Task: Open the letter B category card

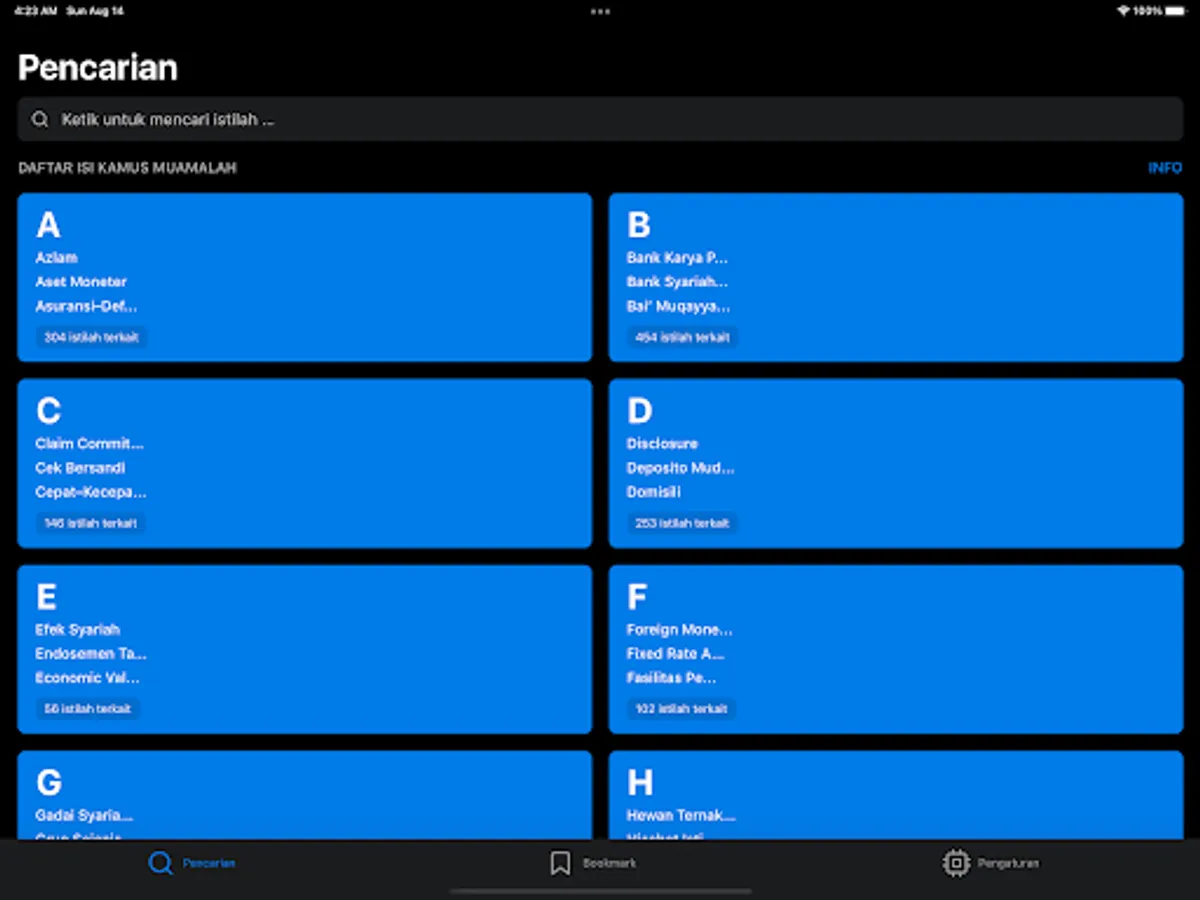Action: (x=896, y=277)
